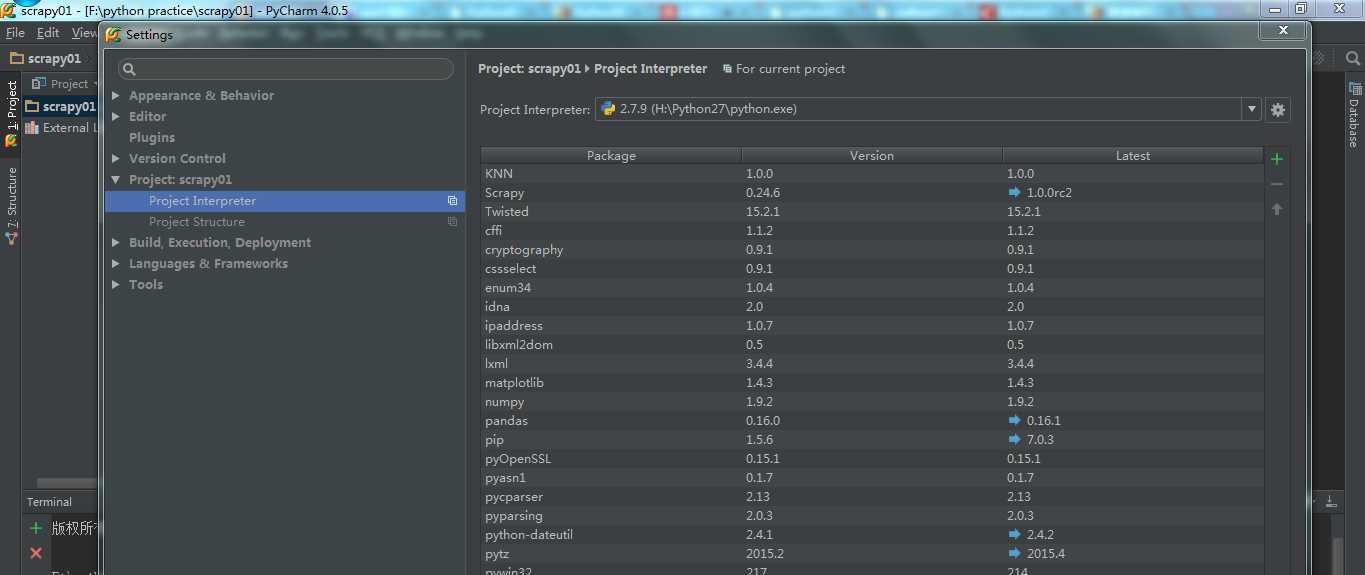The height and width of the screenshot is (575, 1365).
Task: Select the pyparsing package row
Action: (x=872, y=515)
